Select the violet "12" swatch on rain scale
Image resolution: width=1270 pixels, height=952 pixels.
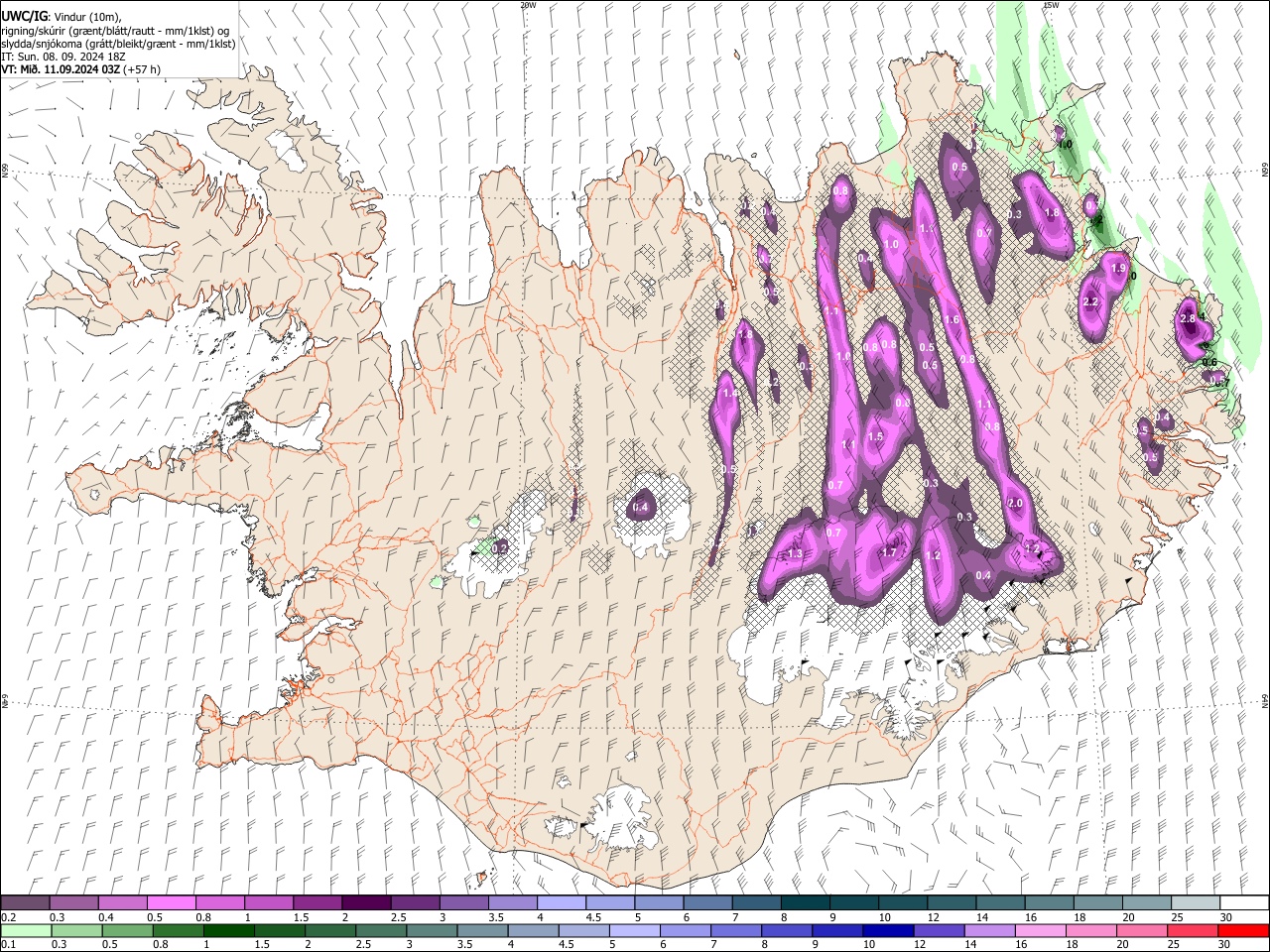[940, 930]
